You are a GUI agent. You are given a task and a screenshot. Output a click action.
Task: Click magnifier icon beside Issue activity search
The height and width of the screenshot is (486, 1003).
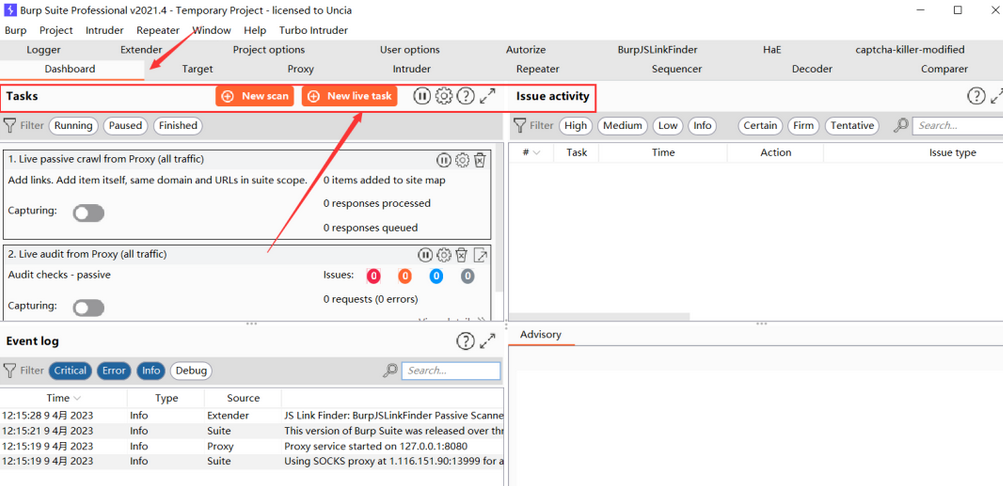coord(901,125)
